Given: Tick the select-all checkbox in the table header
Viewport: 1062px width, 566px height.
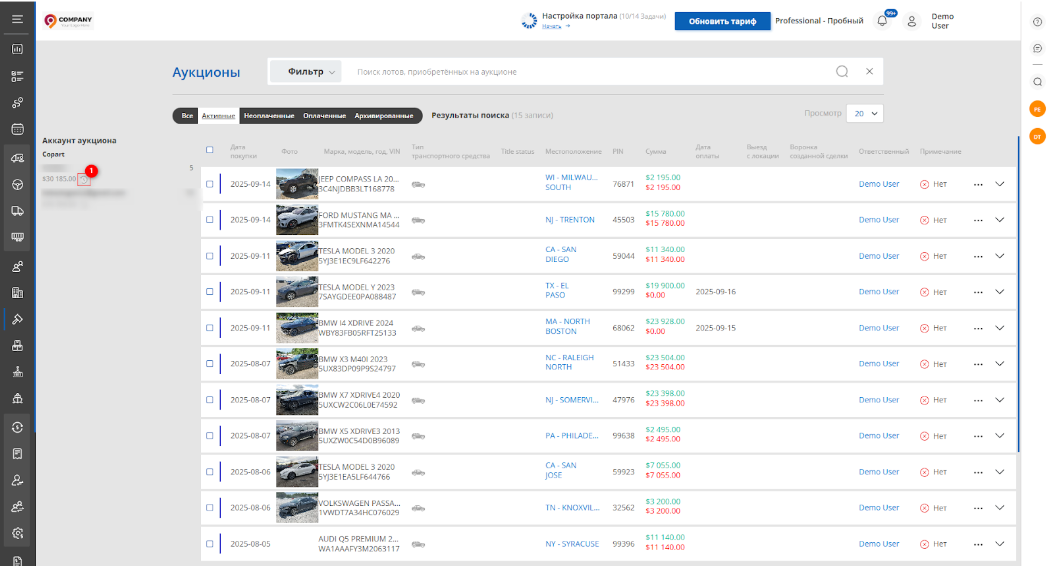Looking at the screenshot, I should [209, 151].
